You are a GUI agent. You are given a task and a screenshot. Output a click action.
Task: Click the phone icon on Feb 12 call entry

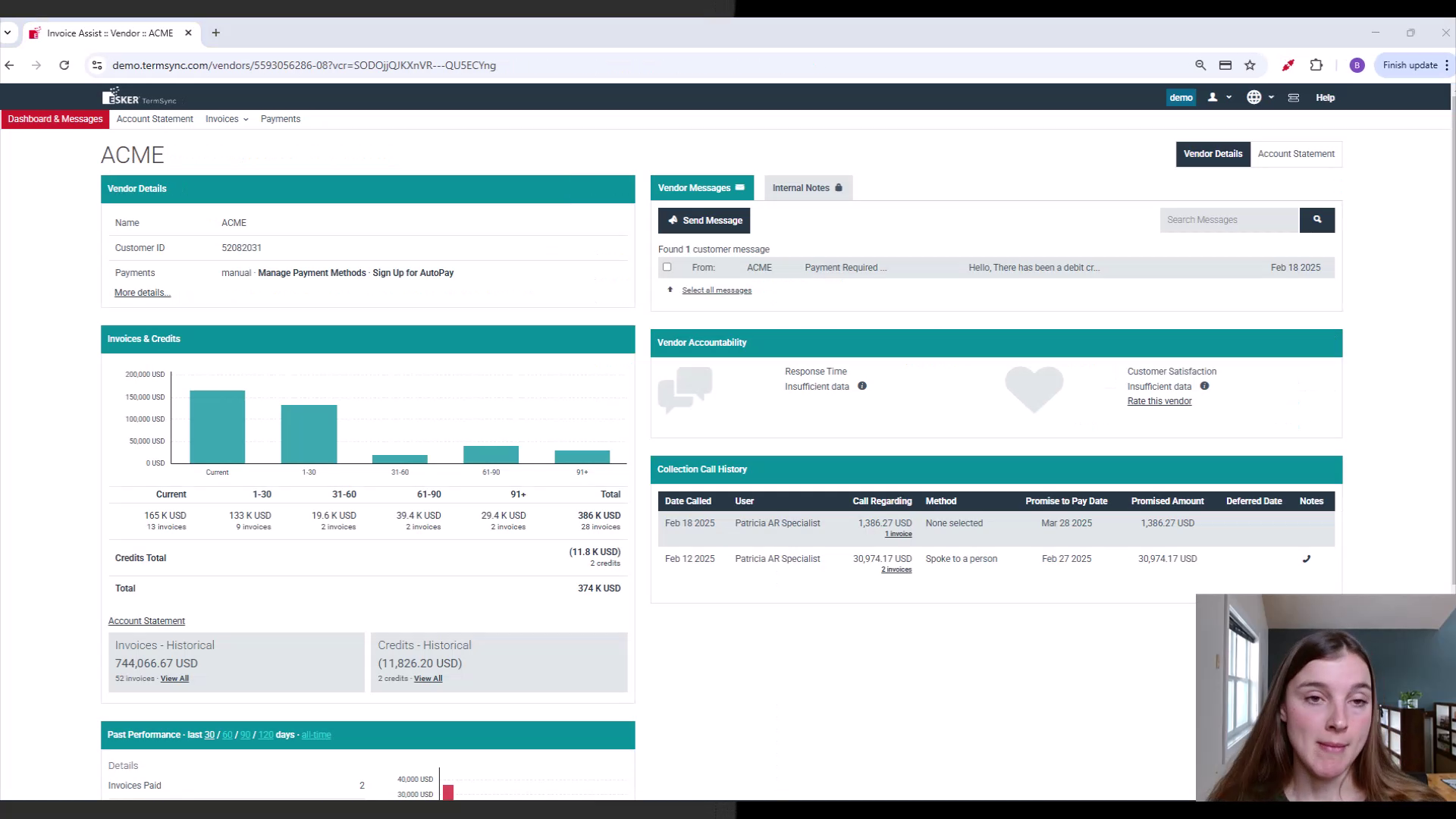coord(1307,559)
